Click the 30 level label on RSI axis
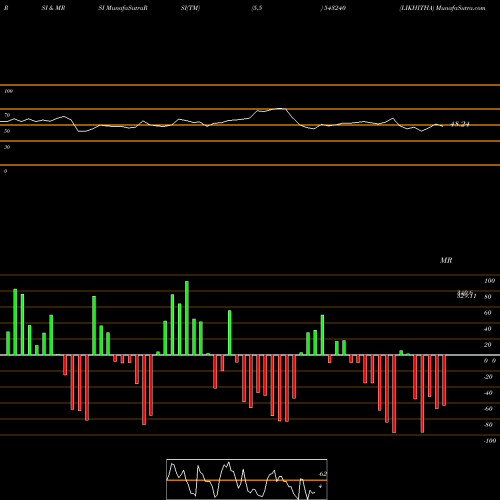This screenshot has height=500, width=500. 7,147
